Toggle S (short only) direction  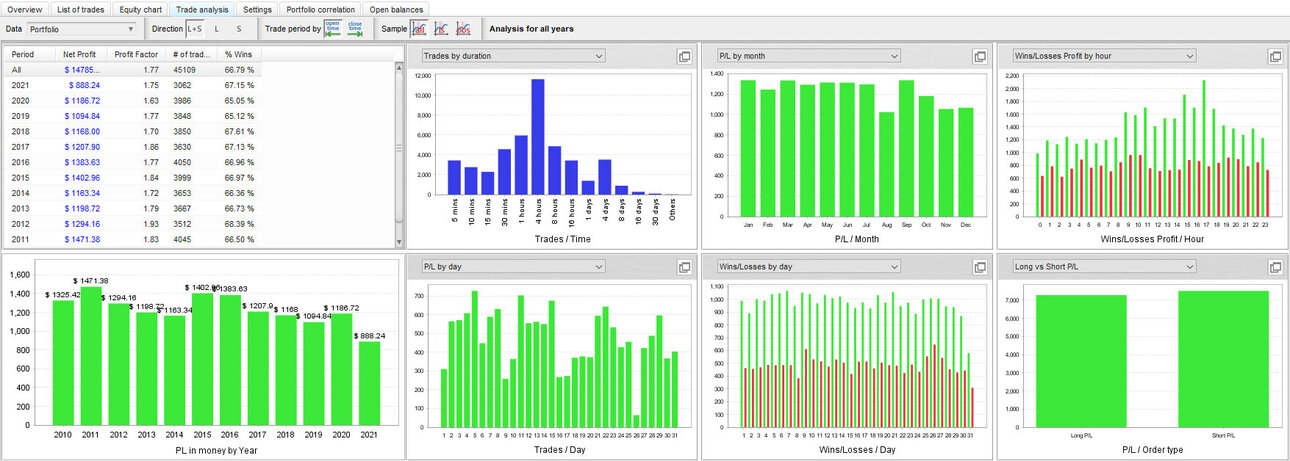[x=238, y=29]
